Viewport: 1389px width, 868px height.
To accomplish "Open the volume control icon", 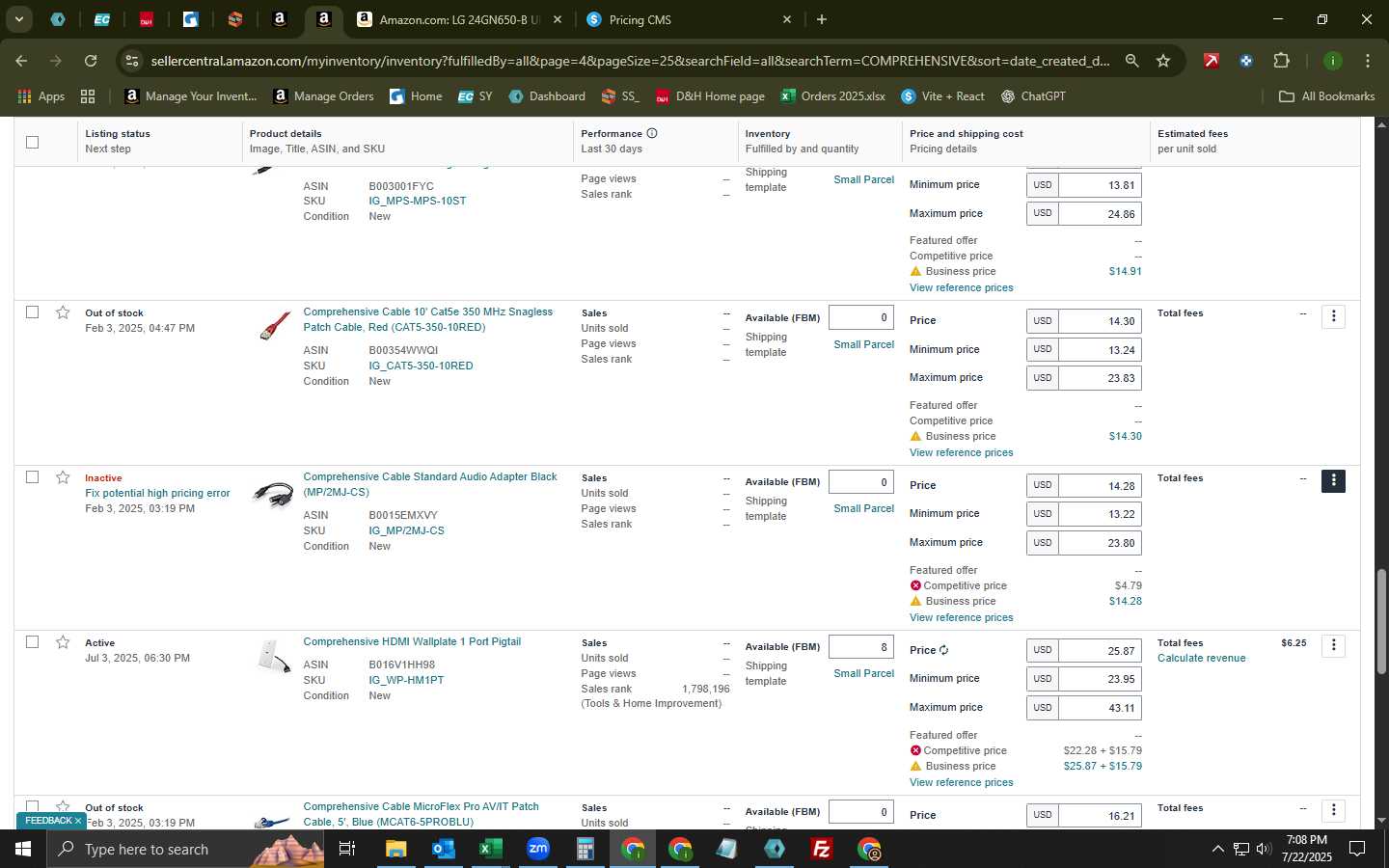I will point(1264,849).
